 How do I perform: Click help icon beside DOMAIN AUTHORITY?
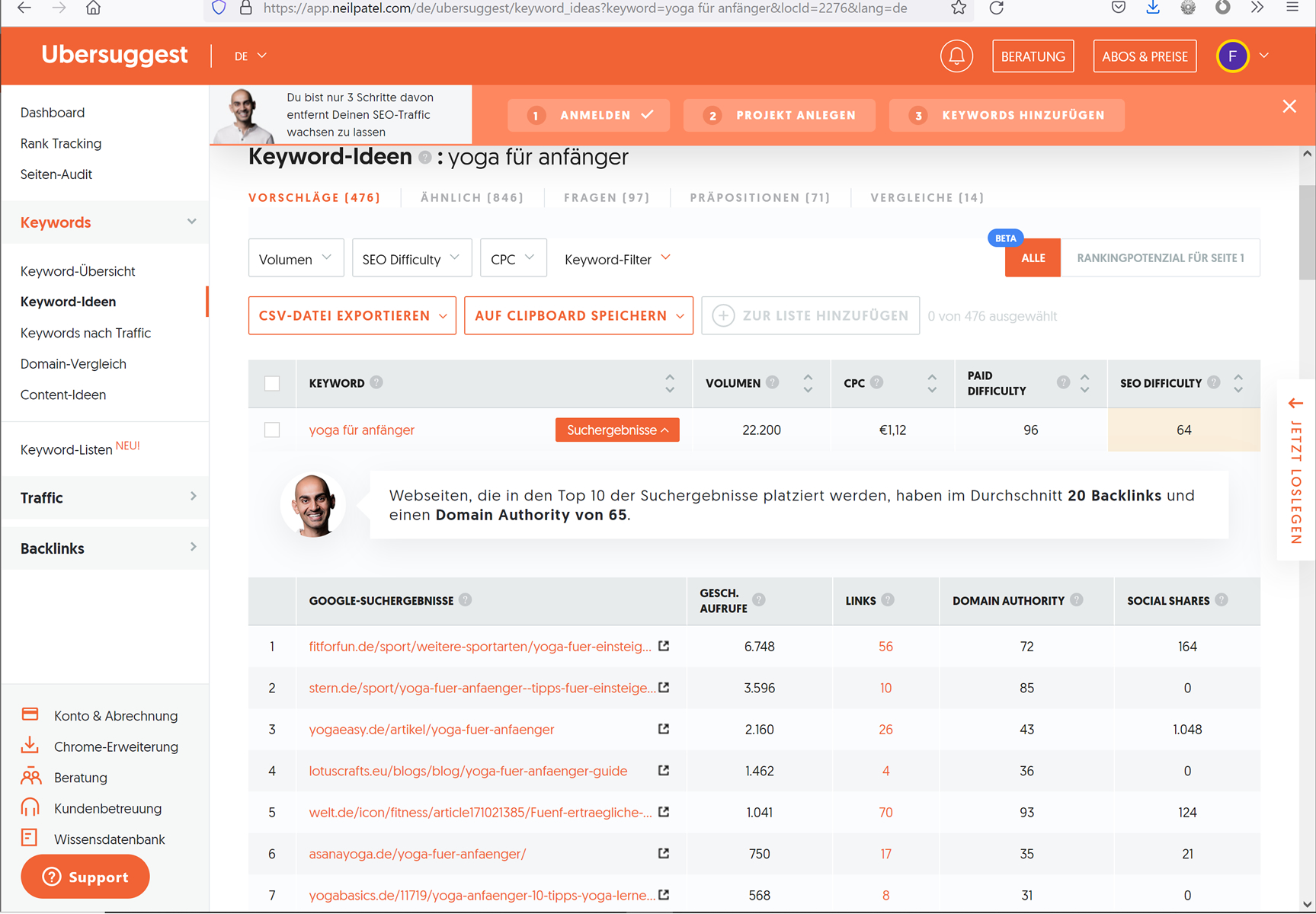tap(1077, 600)
